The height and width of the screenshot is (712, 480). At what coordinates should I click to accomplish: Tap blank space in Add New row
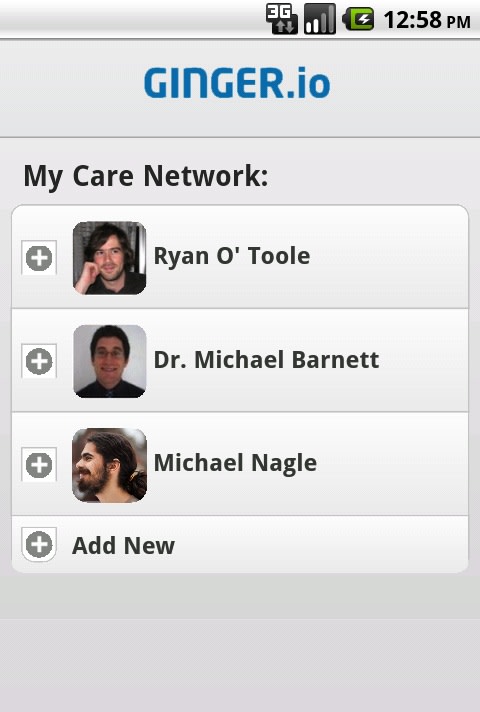point(318,544)
